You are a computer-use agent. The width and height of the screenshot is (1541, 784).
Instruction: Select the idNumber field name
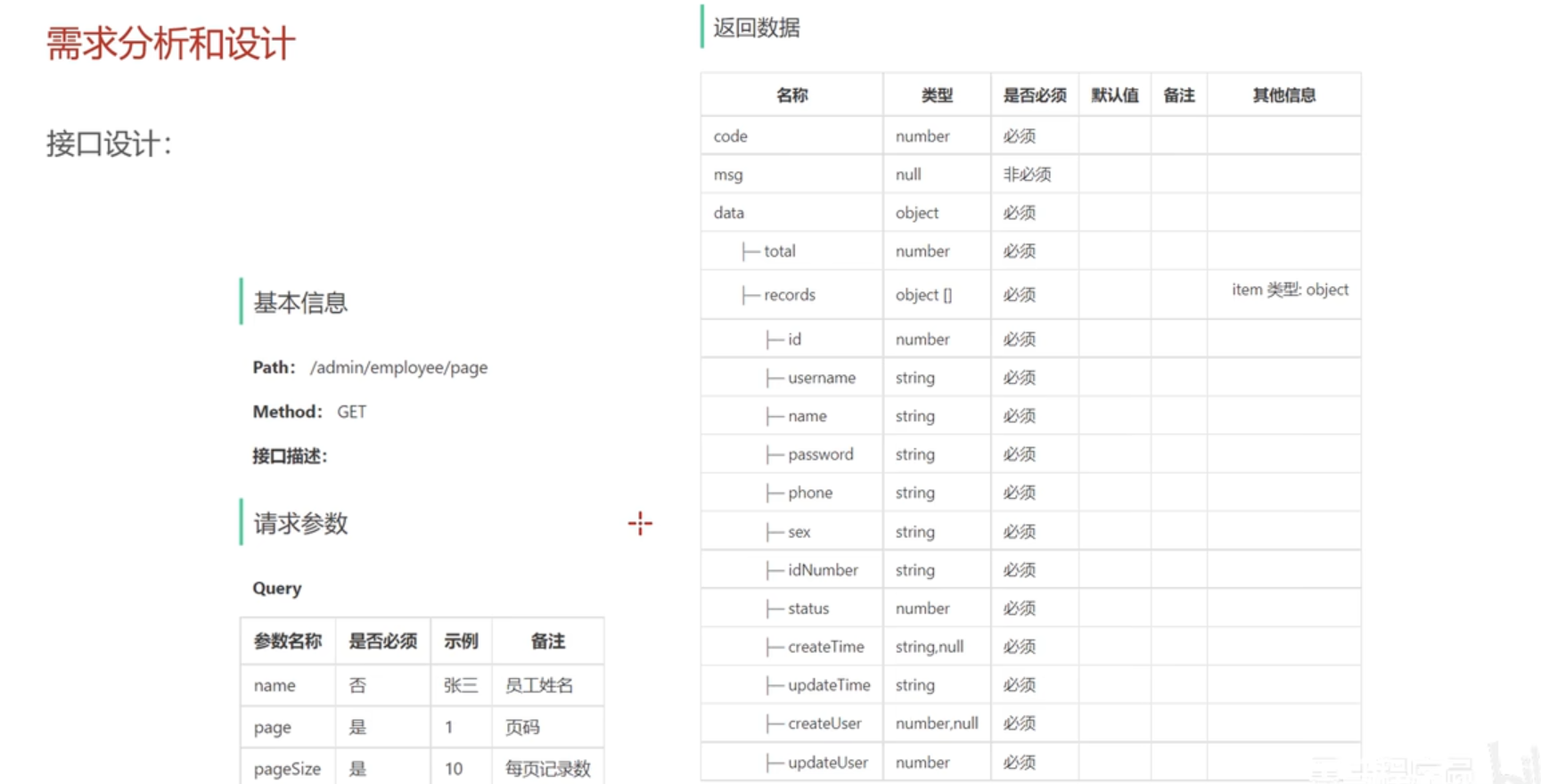tap(823, 570)
